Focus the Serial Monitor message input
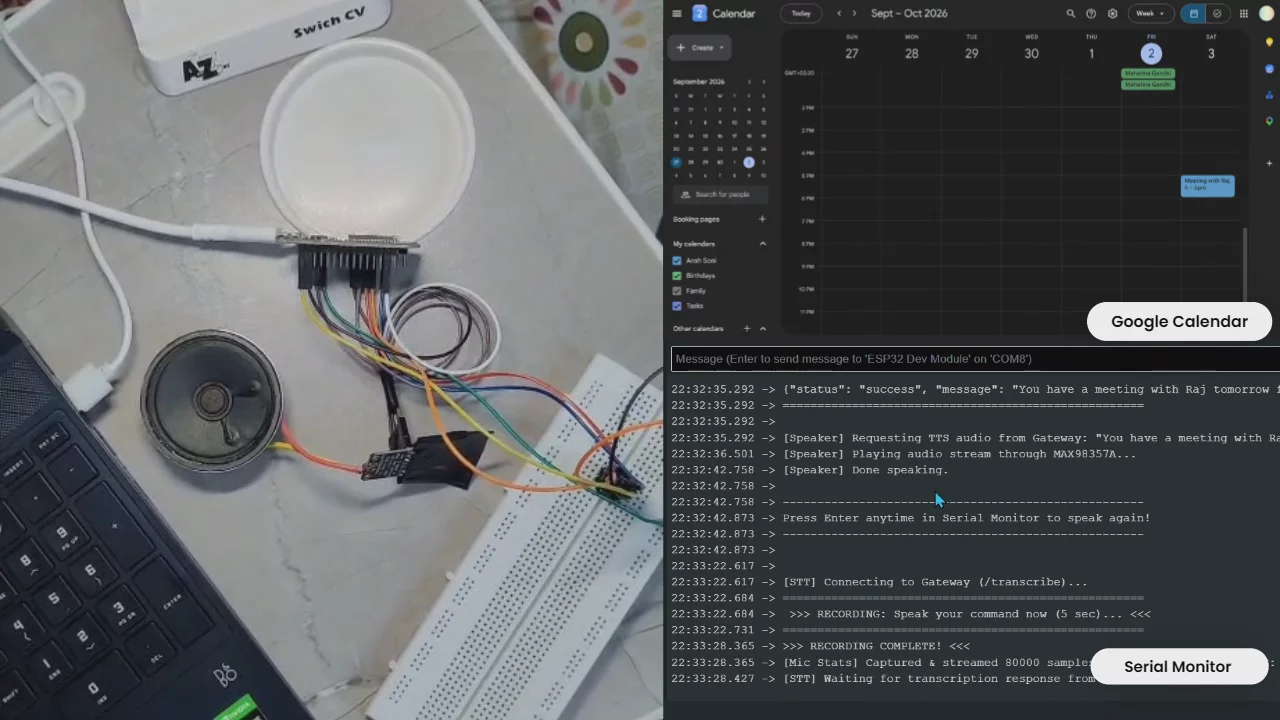This screenshot has height=720, width=1280. (975, 359)
